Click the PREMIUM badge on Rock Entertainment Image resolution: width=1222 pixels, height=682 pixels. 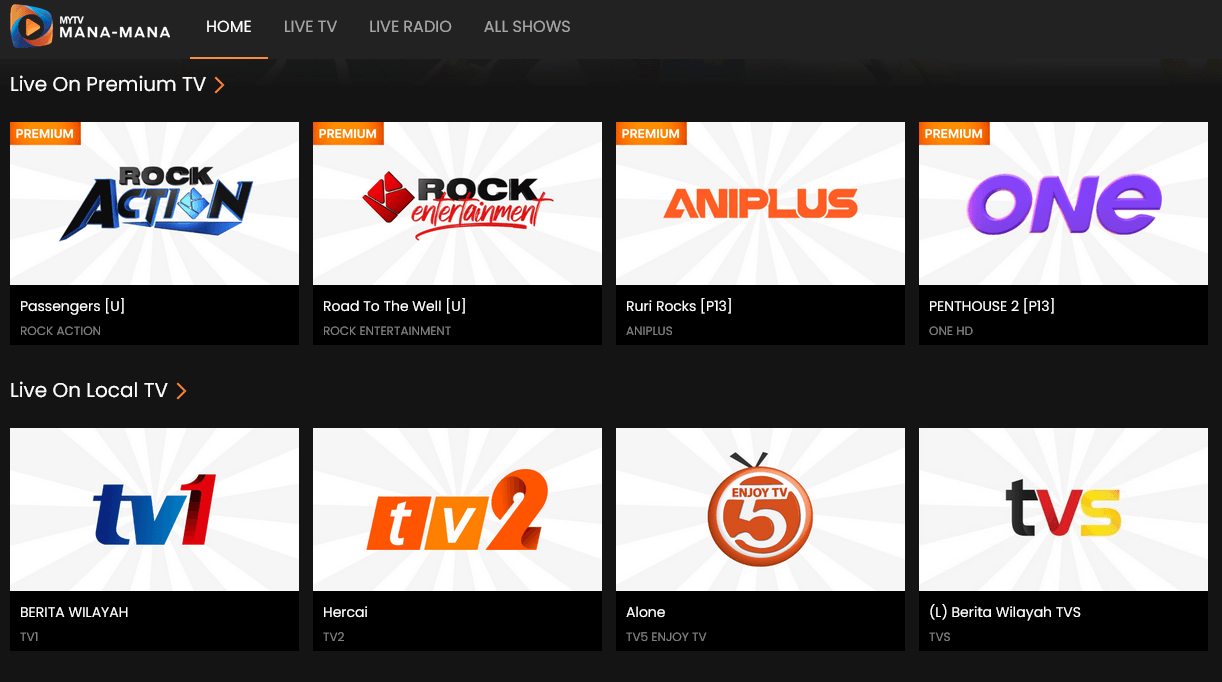click(x=348, y=134)
